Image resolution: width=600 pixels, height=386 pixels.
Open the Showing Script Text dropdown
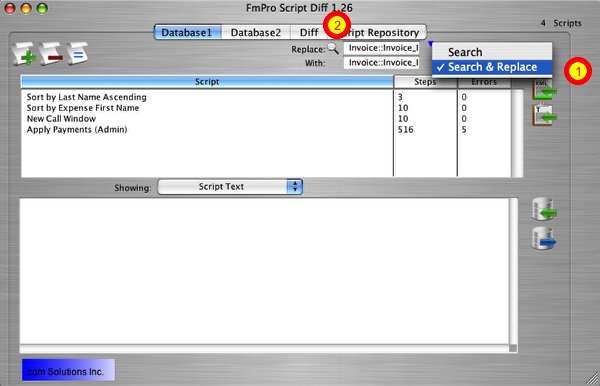pyautogui.click(x=230, y=187)
